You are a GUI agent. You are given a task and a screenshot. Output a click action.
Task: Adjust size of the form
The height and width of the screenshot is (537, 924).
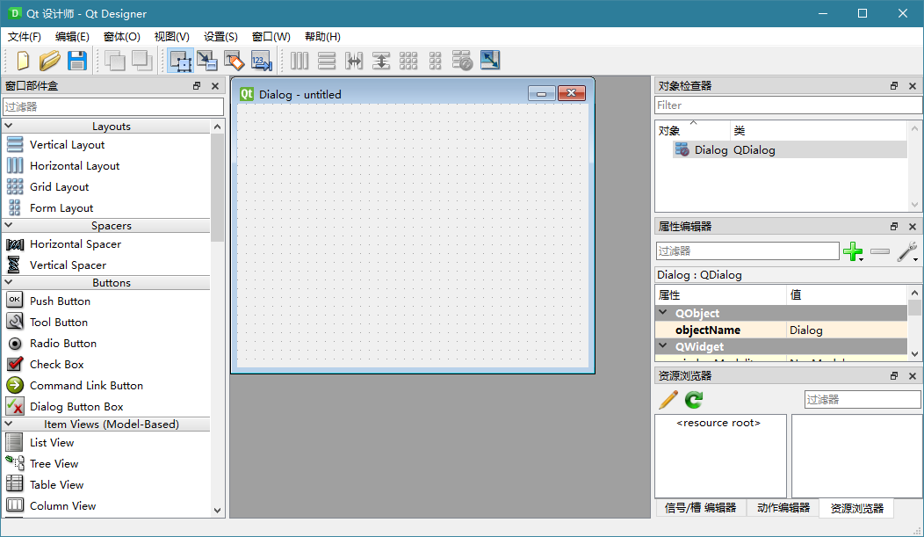pyautogui.click(x=490, y=60)
